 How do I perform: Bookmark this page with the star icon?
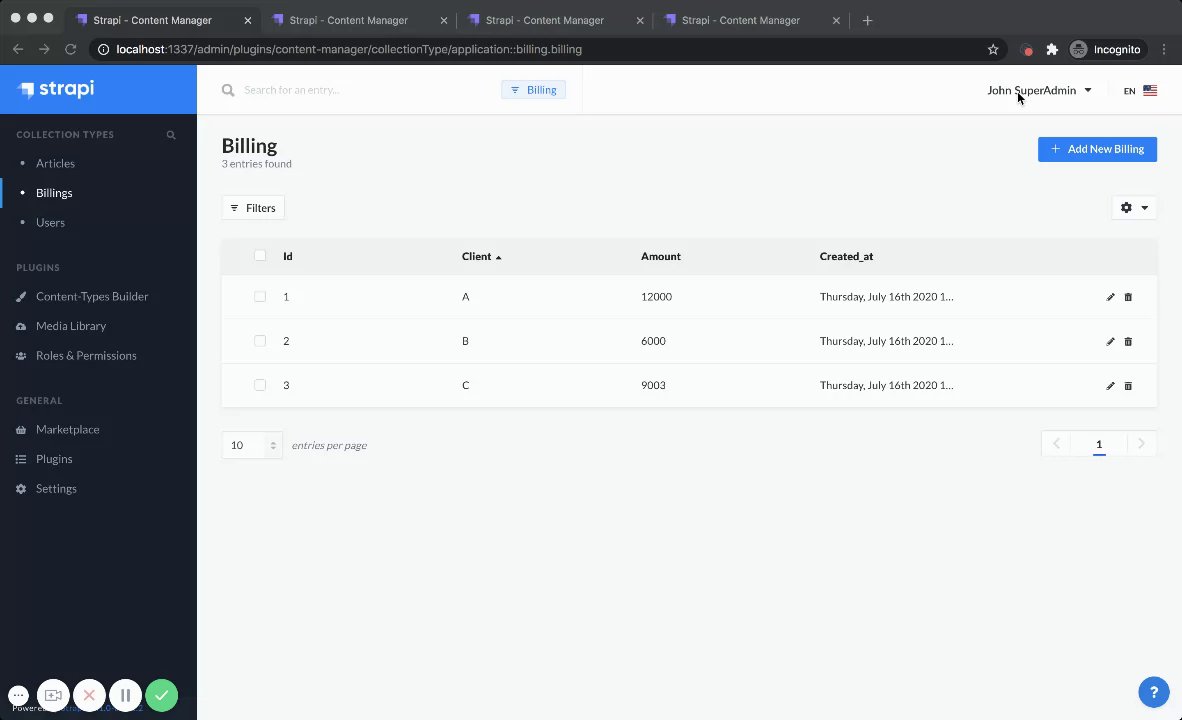point(993,49)
